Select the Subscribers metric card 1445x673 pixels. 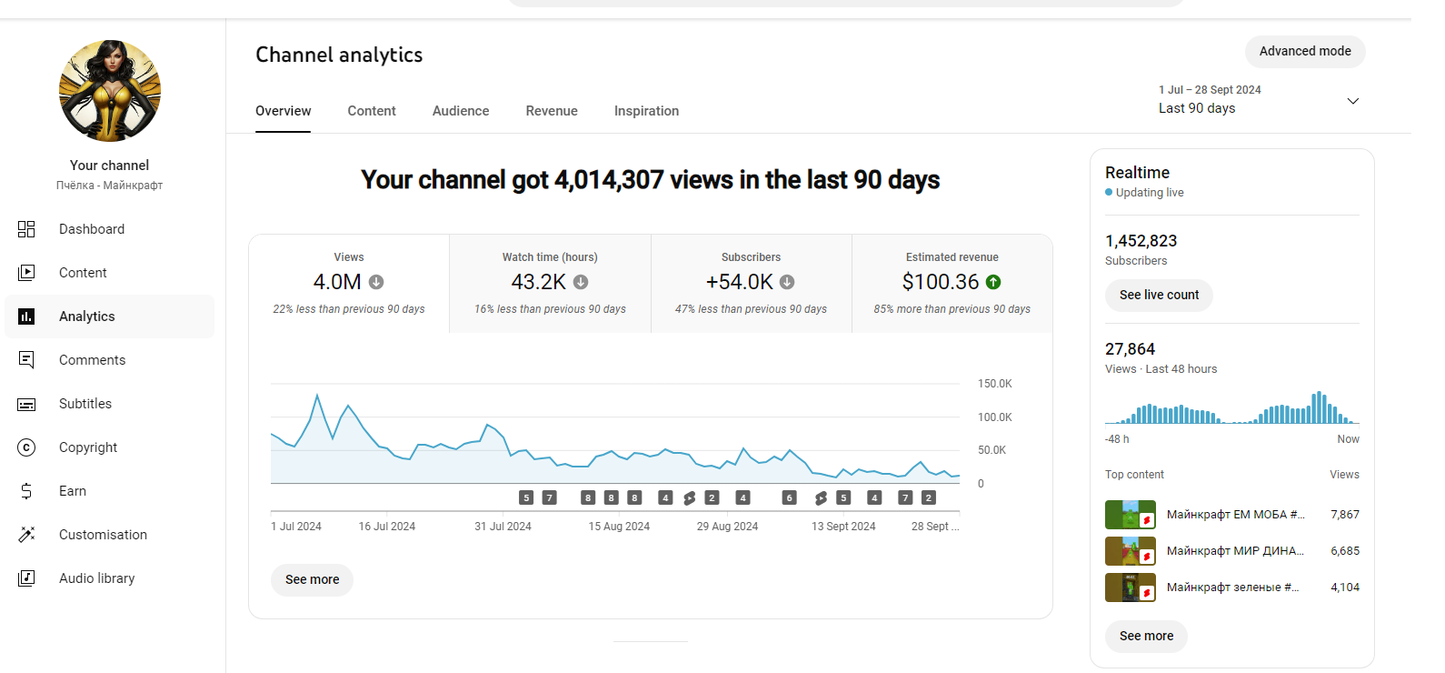pyautogui.click(x=751, y=283)
